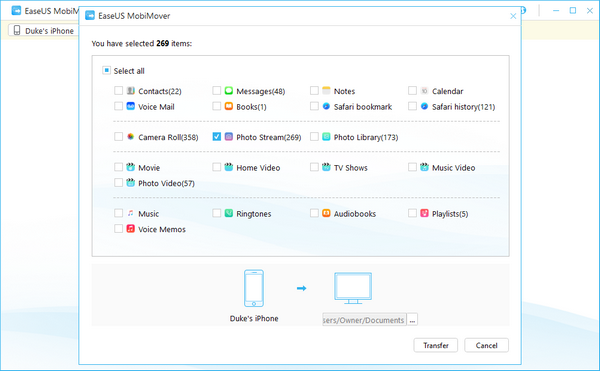
Task: Maximize the main EaseUS MobiMover window
Action: point(573,10)
